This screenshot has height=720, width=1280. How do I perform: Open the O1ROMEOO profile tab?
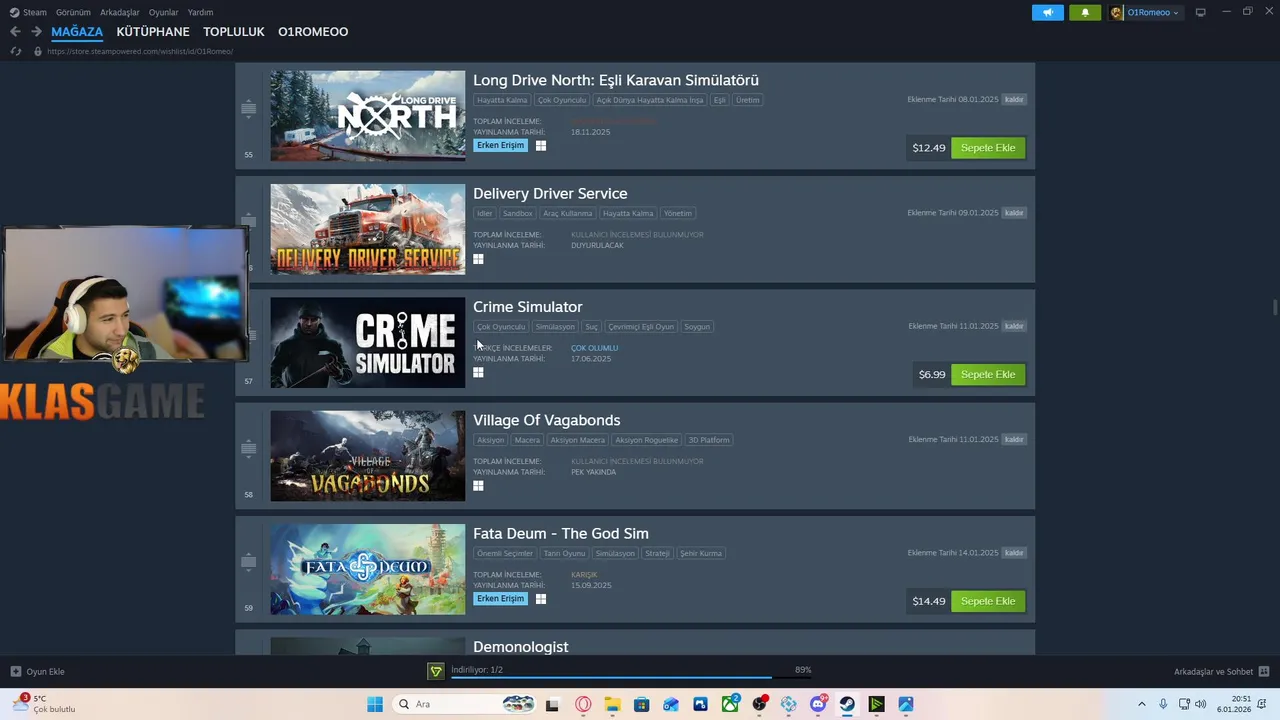[313, 32]
